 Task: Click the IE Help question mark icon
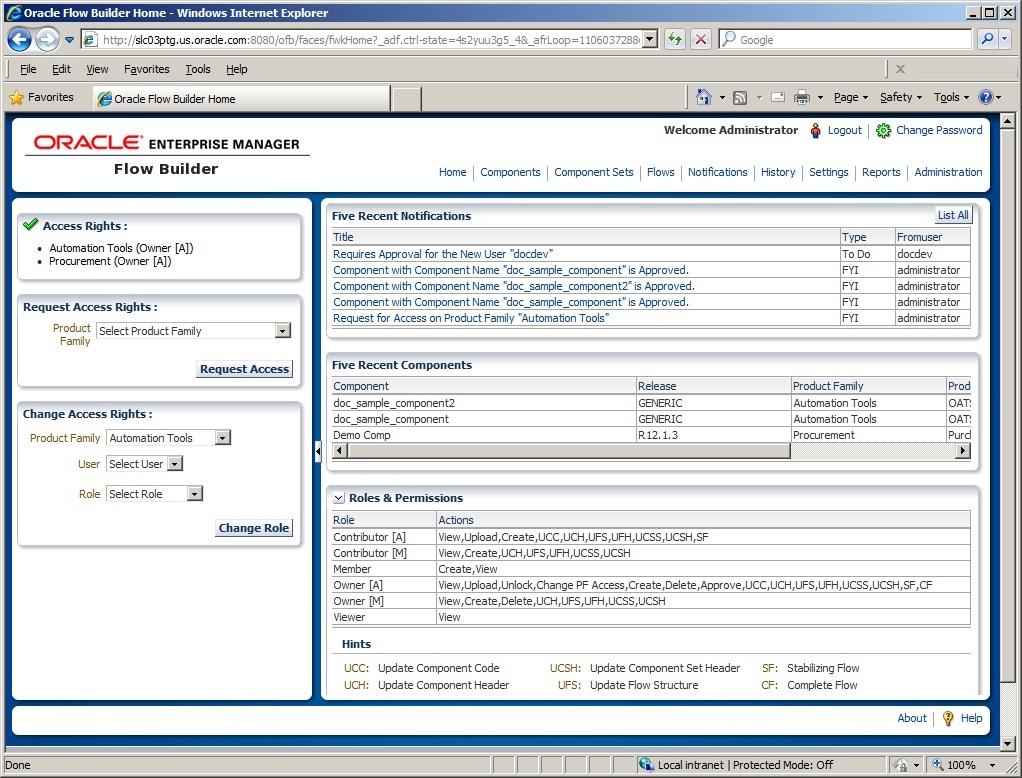[986, 97]
